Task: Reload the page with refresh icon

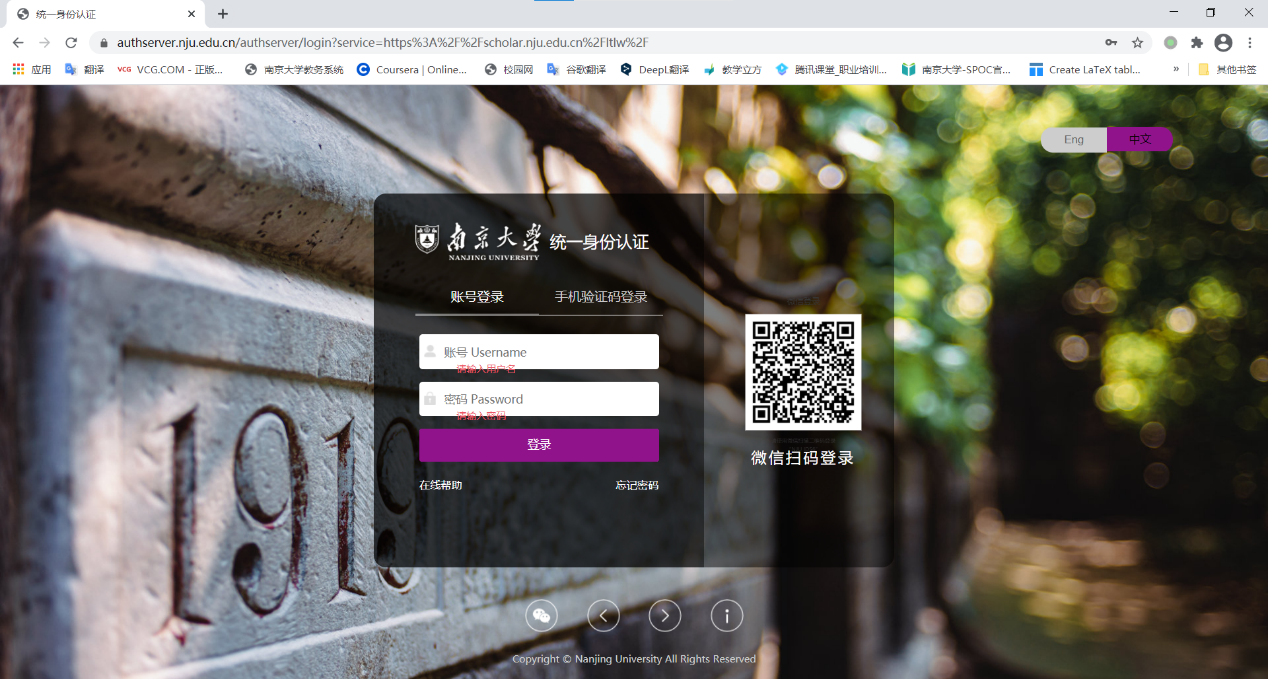Action: 71,43
